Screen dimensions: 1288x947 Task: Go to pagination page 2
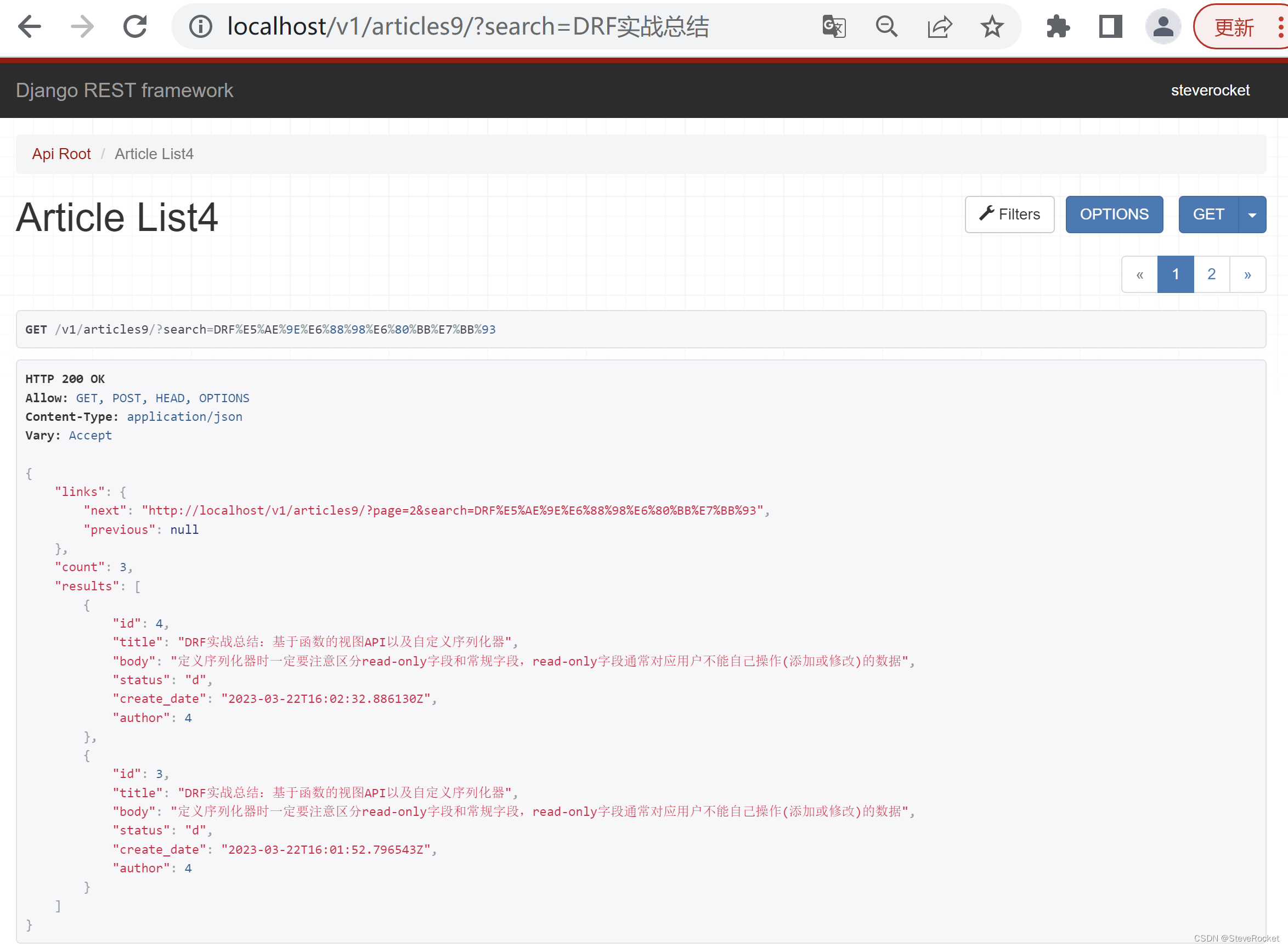coord(1211,274)
